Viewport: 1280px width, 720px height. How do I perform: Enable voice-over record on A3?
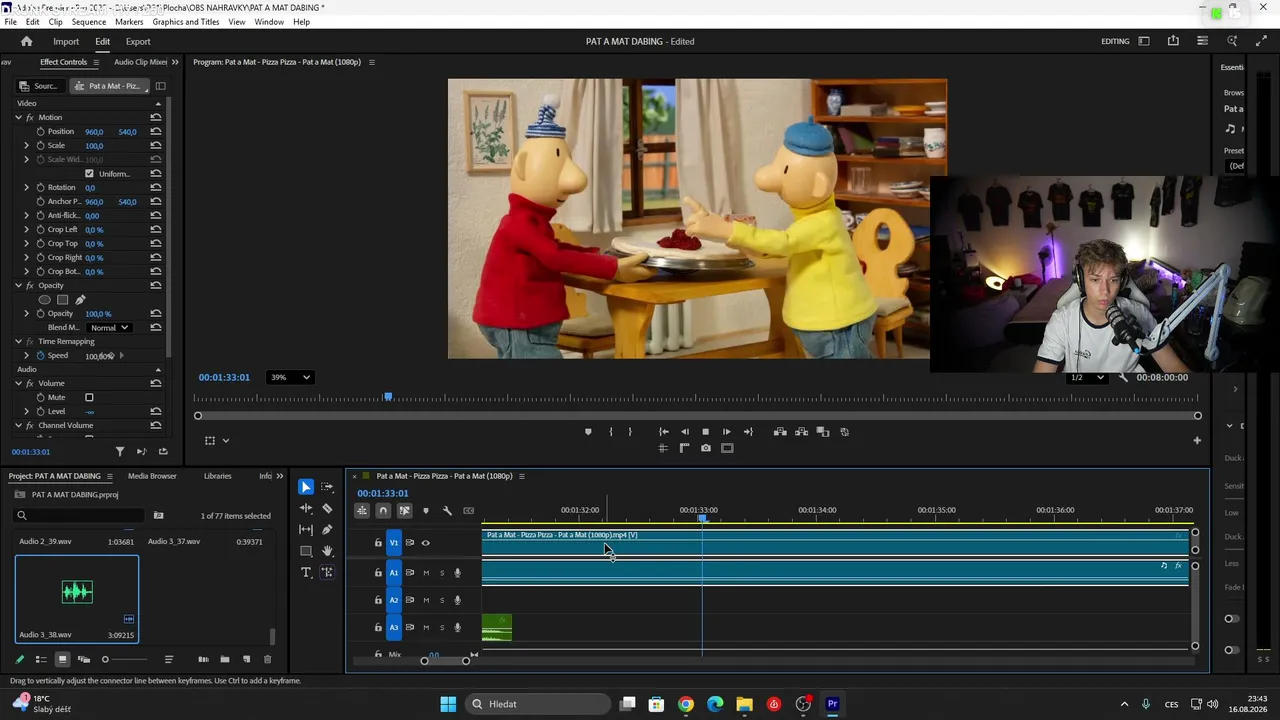pyautogui.click(x=458, y=627)
